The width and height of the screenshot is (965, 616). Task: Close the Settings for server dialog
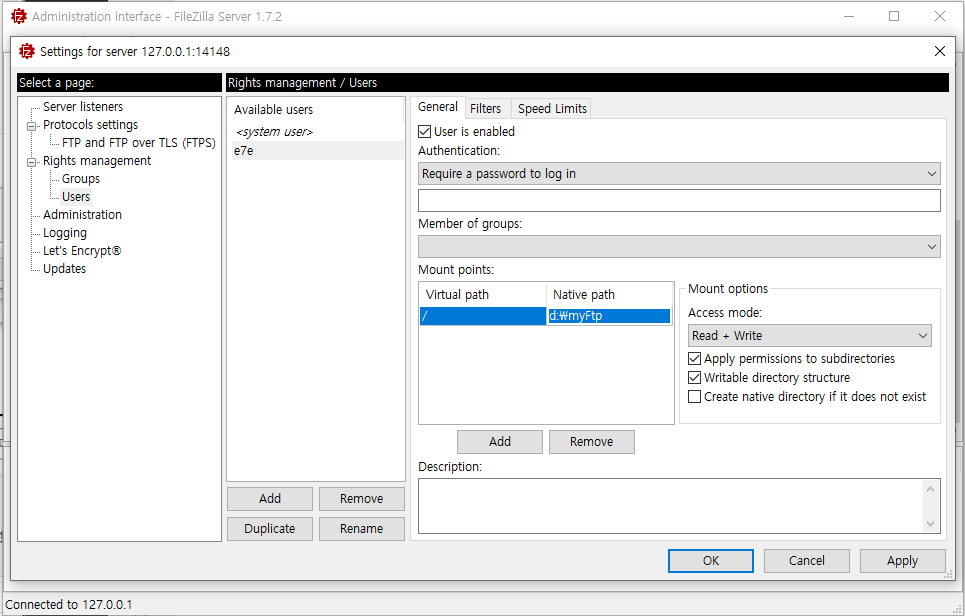point(940,51)
